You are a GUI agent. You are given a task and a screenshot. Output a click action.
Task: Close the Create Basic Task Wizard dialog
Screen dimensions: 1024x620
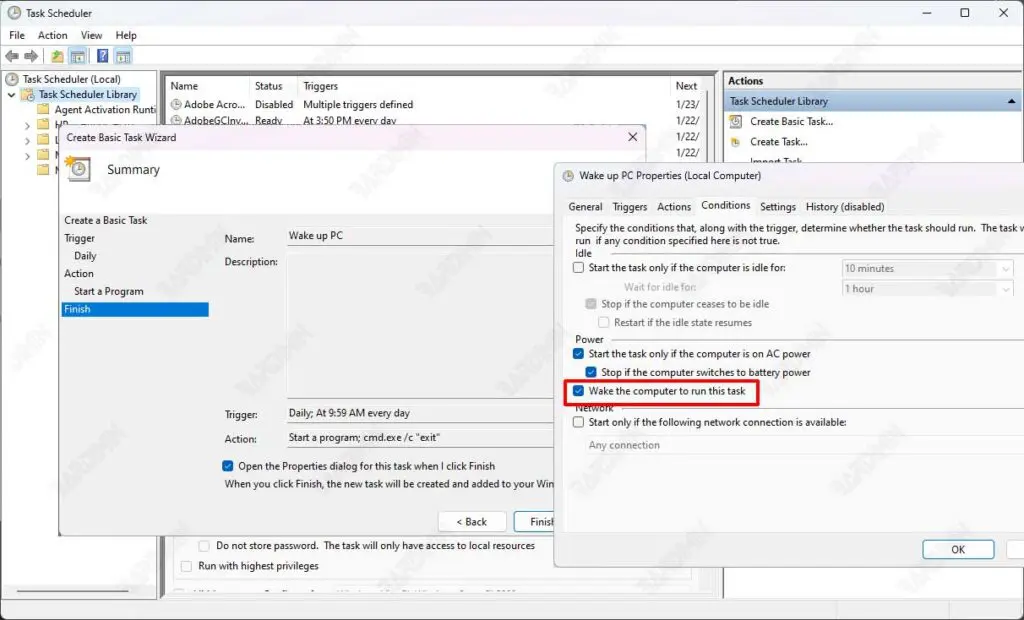click(x=632, y=137)
